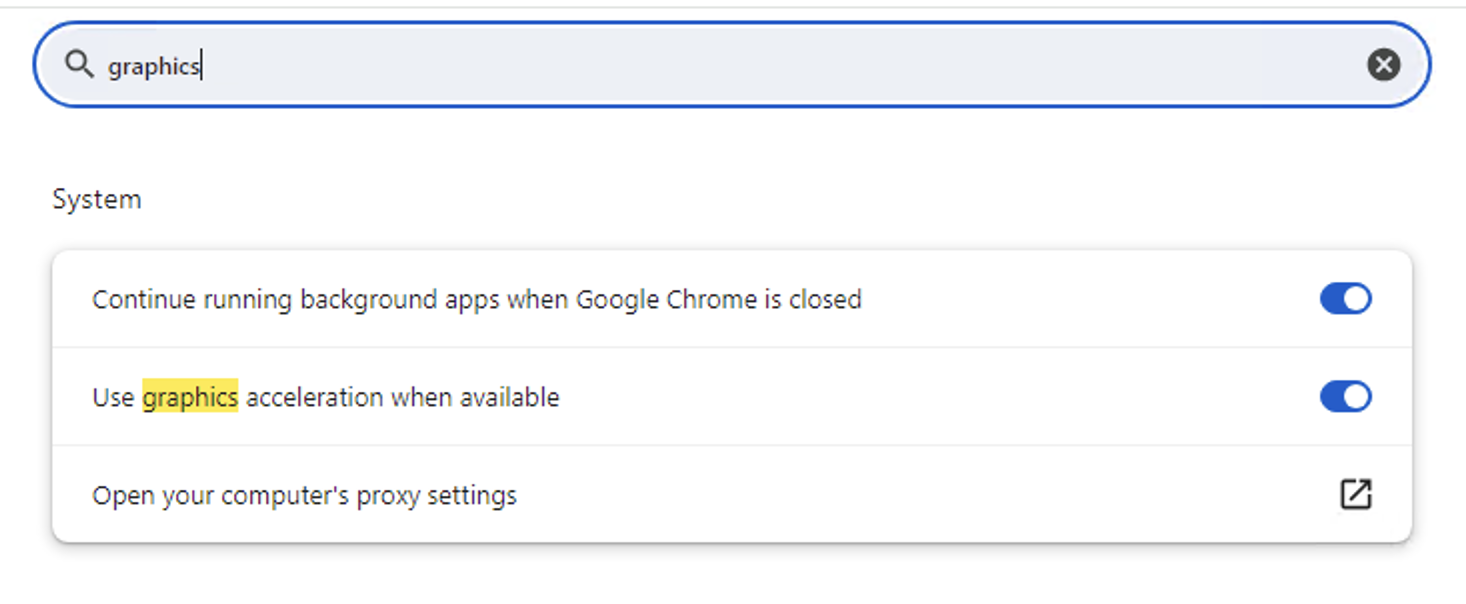
Task: Click the "Use graphics acceleration when available" label
Action: (325, 397)
